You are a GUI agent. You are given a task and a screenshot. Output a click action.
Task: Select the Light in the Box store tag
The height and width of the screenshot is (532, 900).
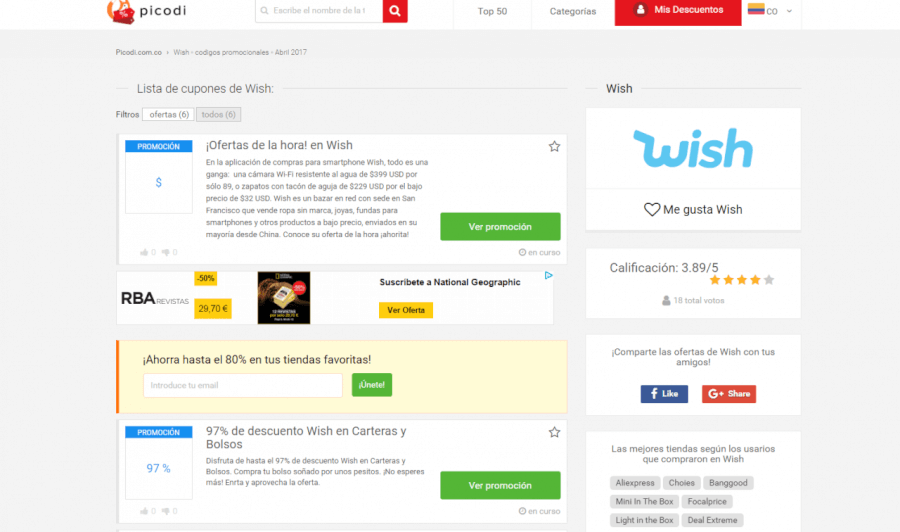(644, 520)
